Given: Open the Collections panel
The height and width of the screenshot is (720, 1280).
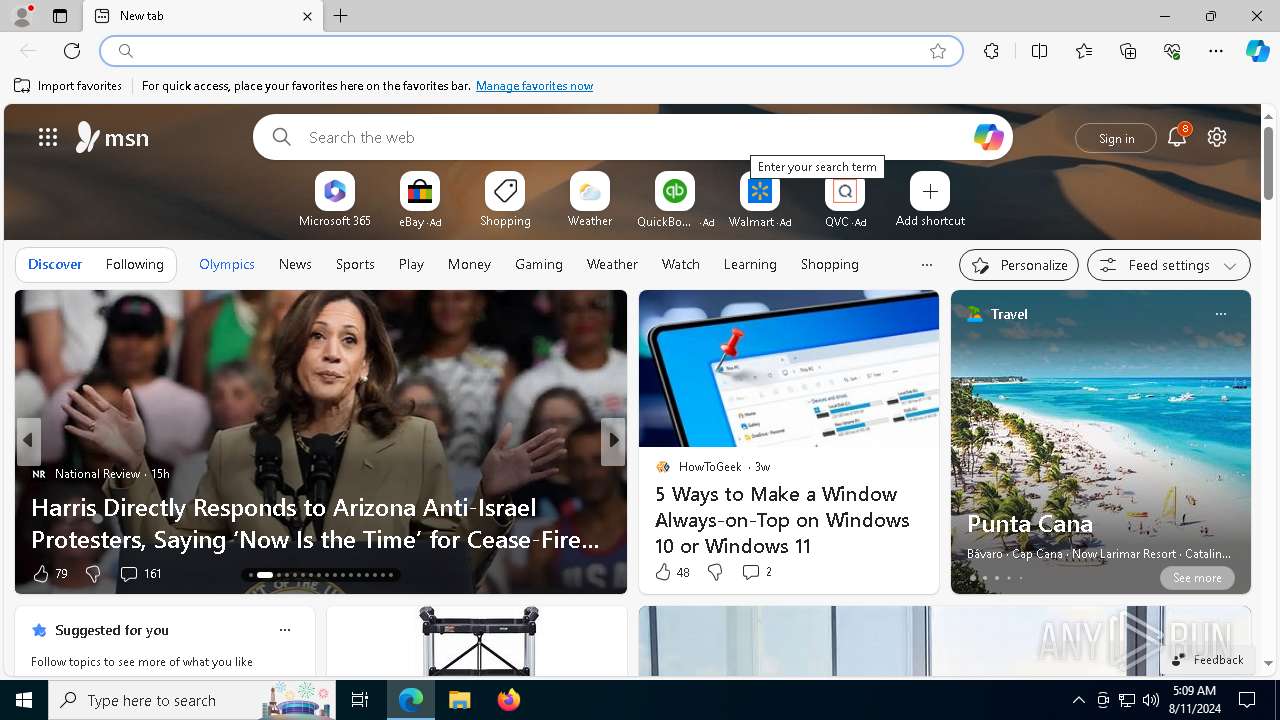Looking at the screenshot, I should (1128, 51).
